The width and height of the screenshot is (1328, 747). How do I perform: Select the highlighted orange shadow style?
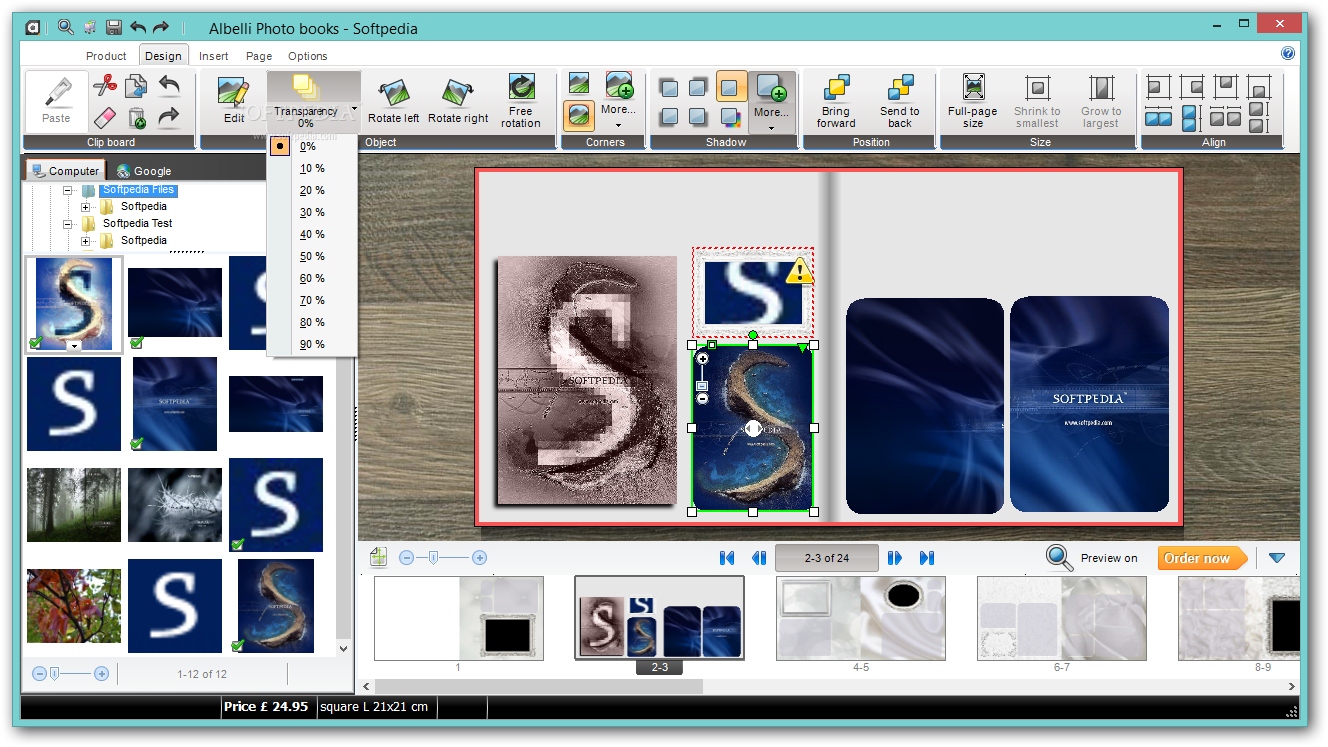732,86
